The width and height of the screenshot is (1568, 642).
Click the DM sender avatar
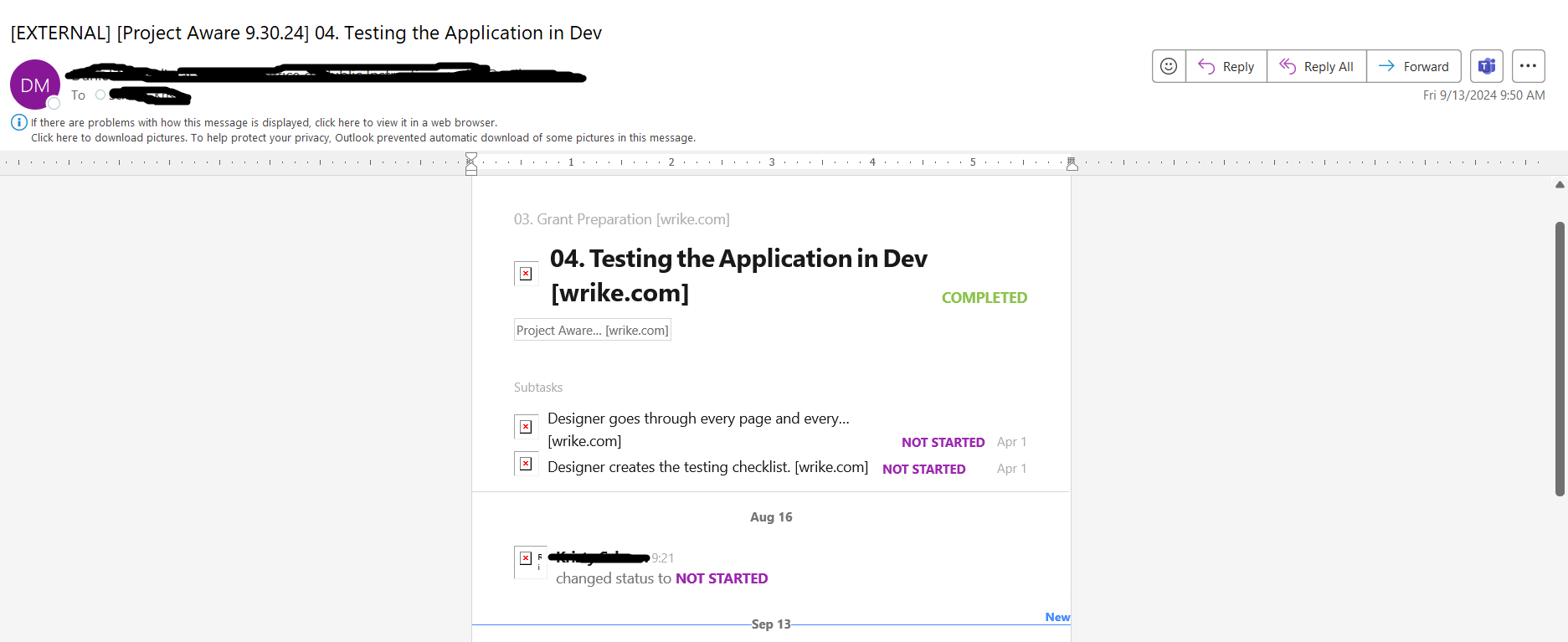[35, 85]
